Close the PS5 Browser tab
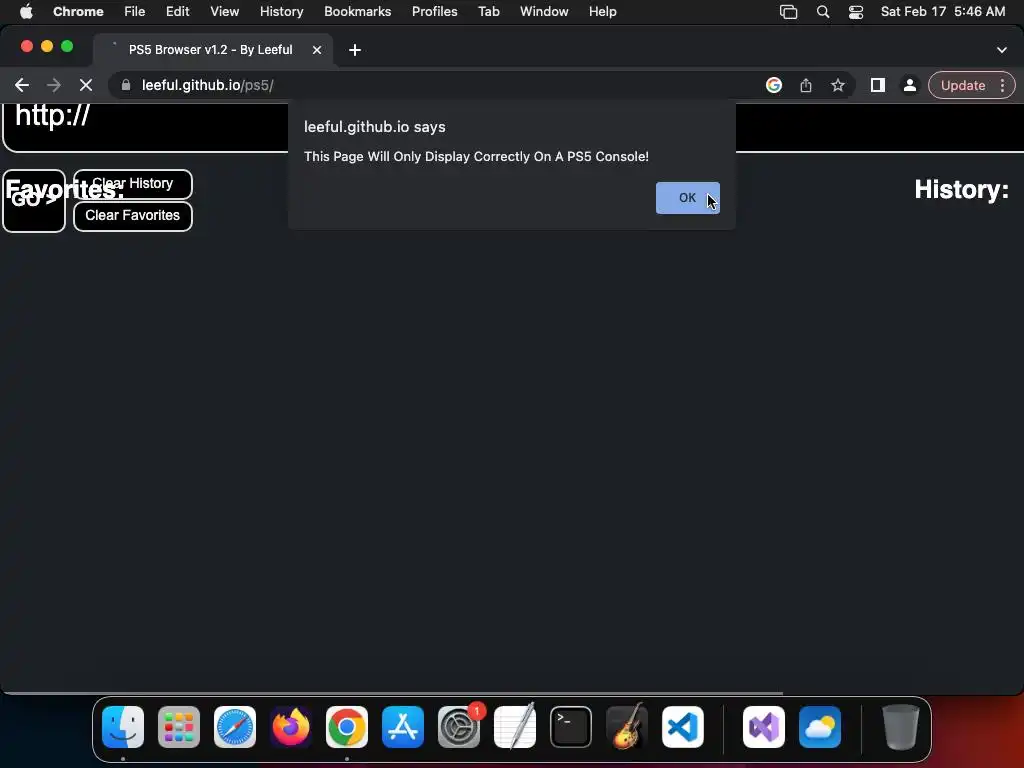This screenshot has width=1024, height=768. [x=317, y=50]
